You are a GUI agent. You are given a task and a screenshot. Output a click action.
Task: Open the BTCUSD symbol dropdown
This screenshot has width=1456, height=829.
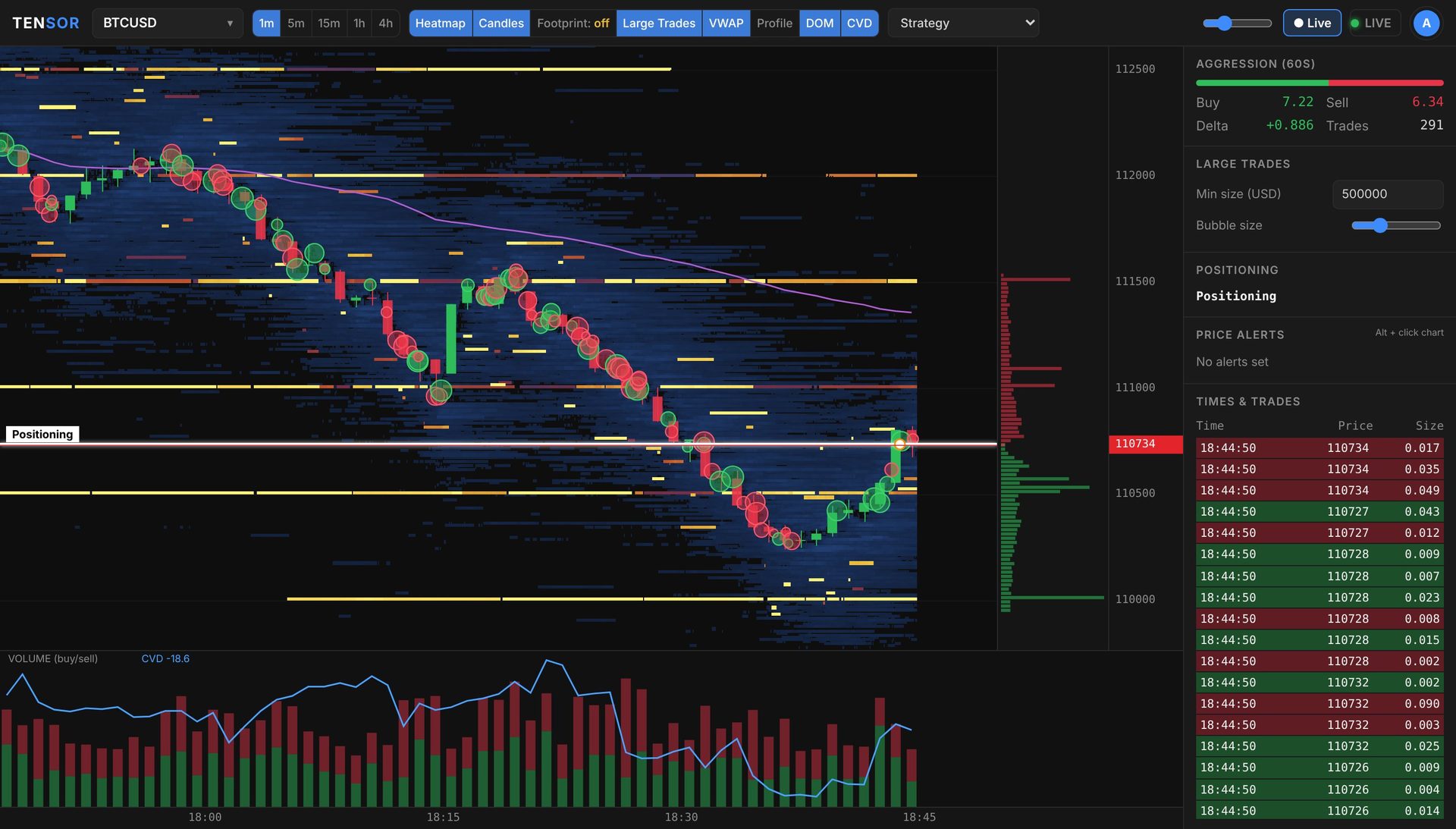click(167, 23)
